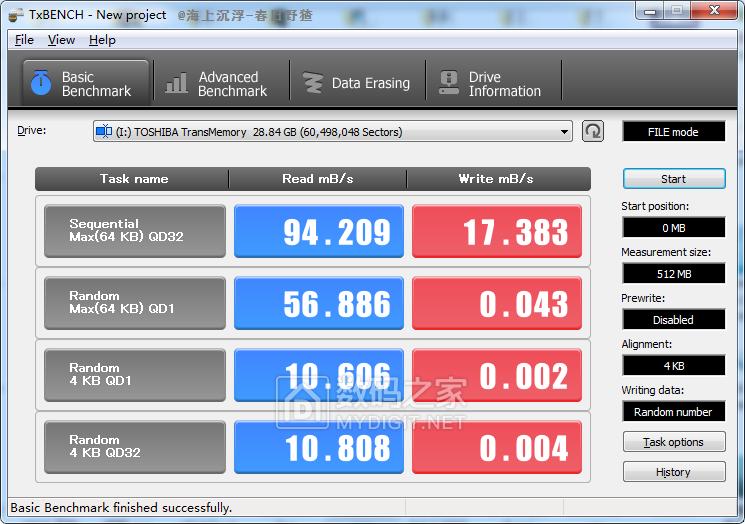
Task: Click the Drive Information icon
Action: [449, 84]
